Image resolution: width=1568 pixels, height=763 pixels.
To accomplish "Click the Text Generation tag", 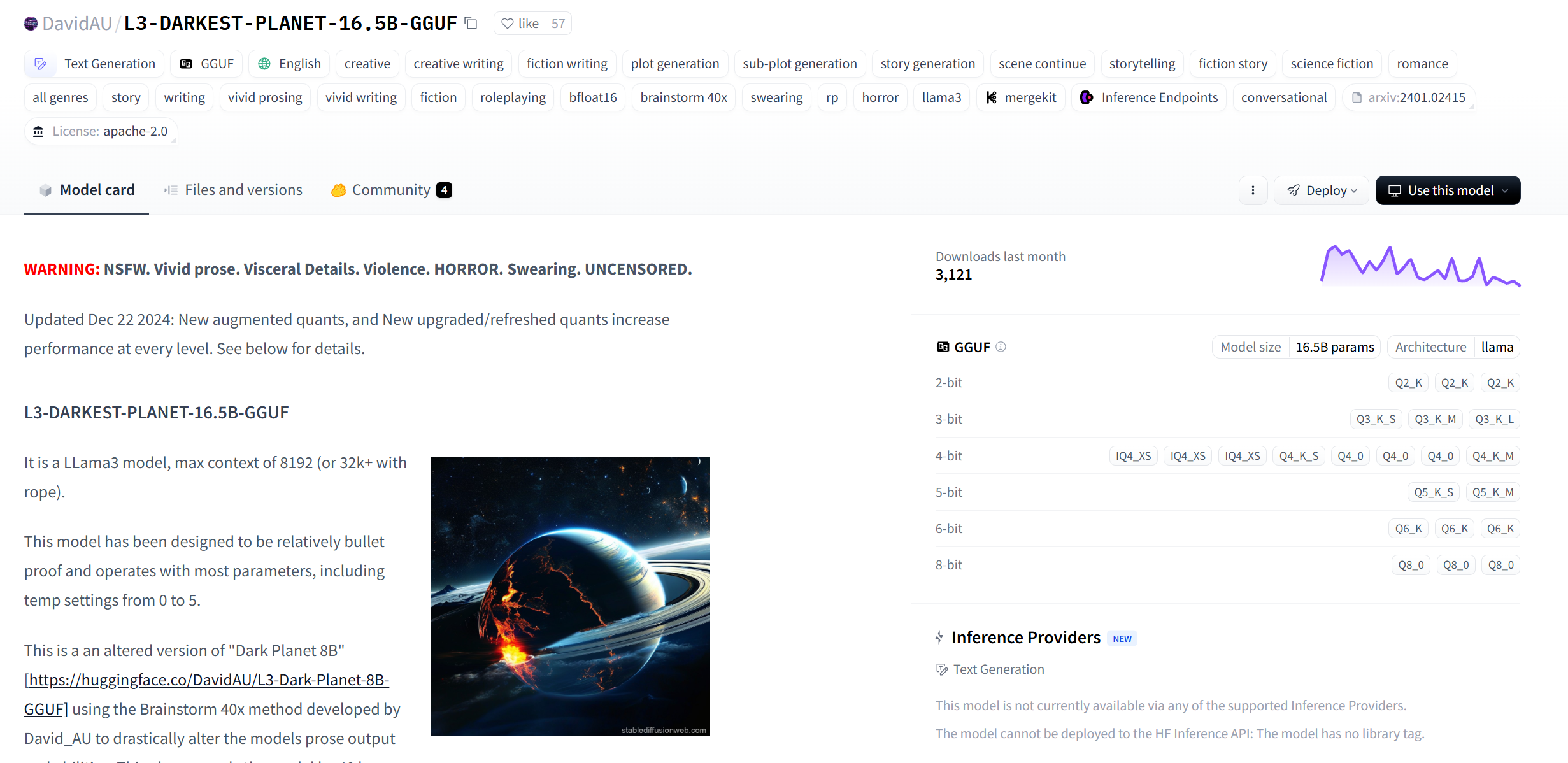I will click(94, 64).
